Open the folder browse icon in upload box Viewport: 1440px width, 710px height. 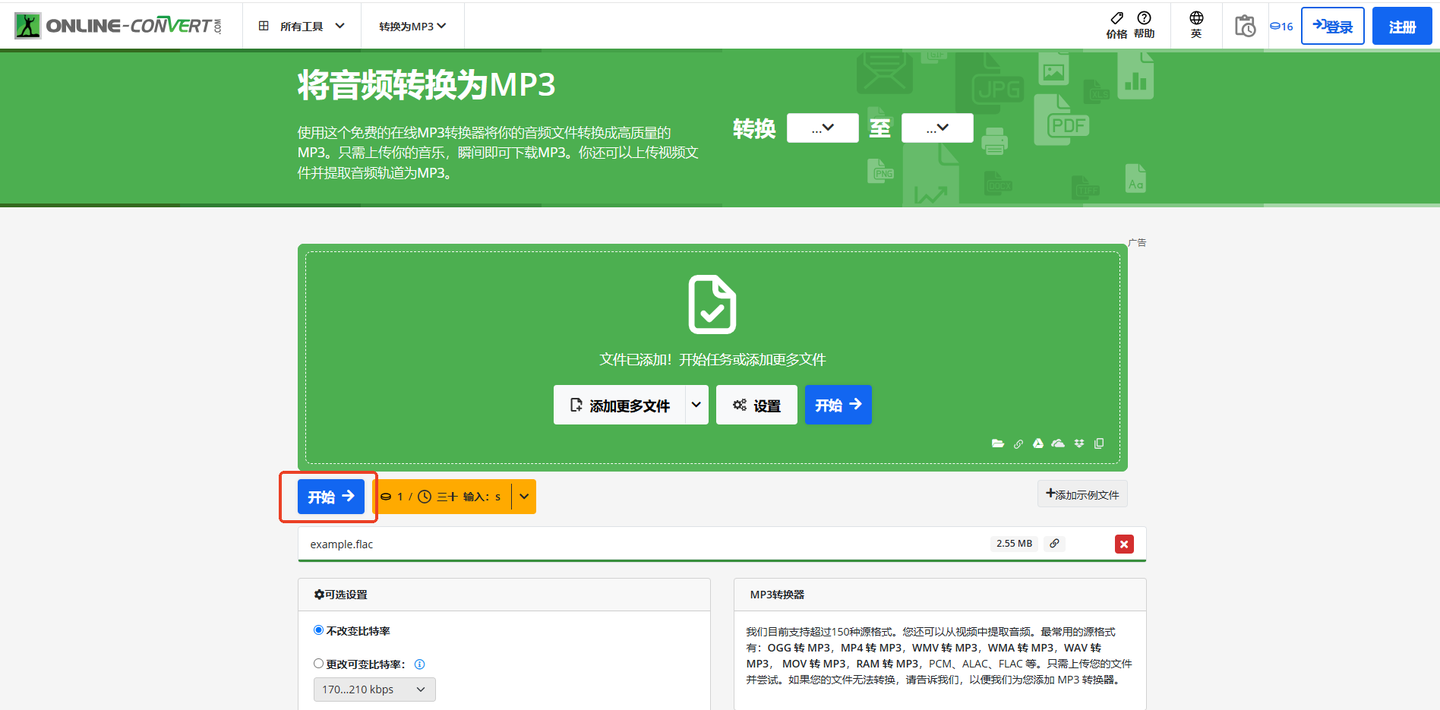997,443
